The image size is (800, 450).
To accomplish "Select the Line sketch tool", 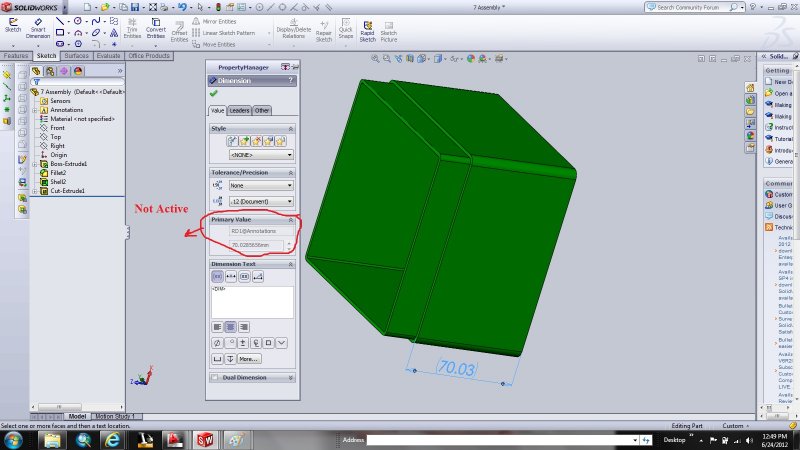I will point(60,21).
